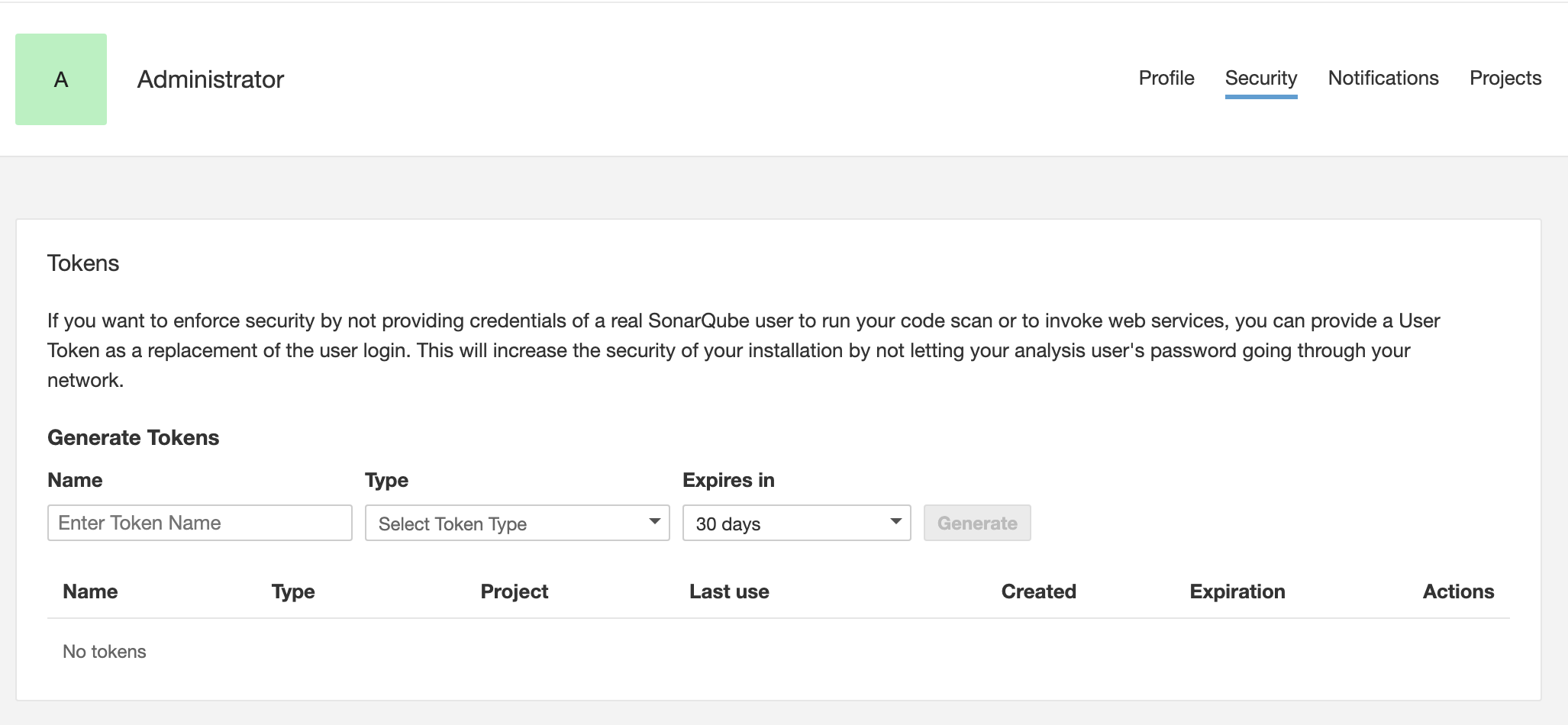Open the Projects tab
The width and height of the screenshot is (1568, 725).
point(1505,78)
